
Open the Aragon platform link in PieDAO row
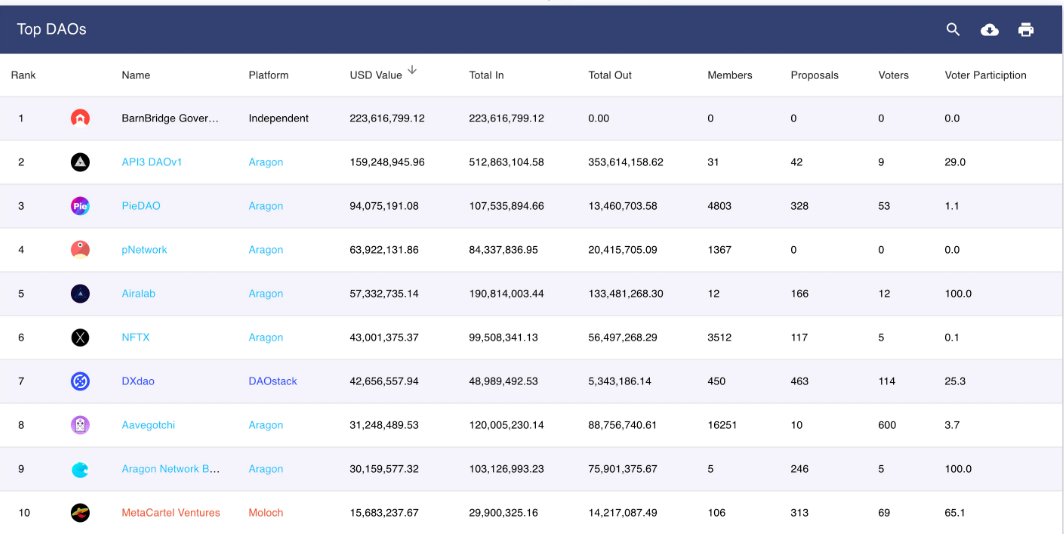[x=265, y=206]
